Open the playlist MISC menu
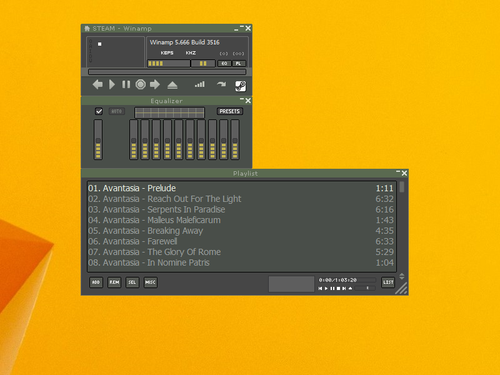The image size is (500, 375). coord(150,282)
